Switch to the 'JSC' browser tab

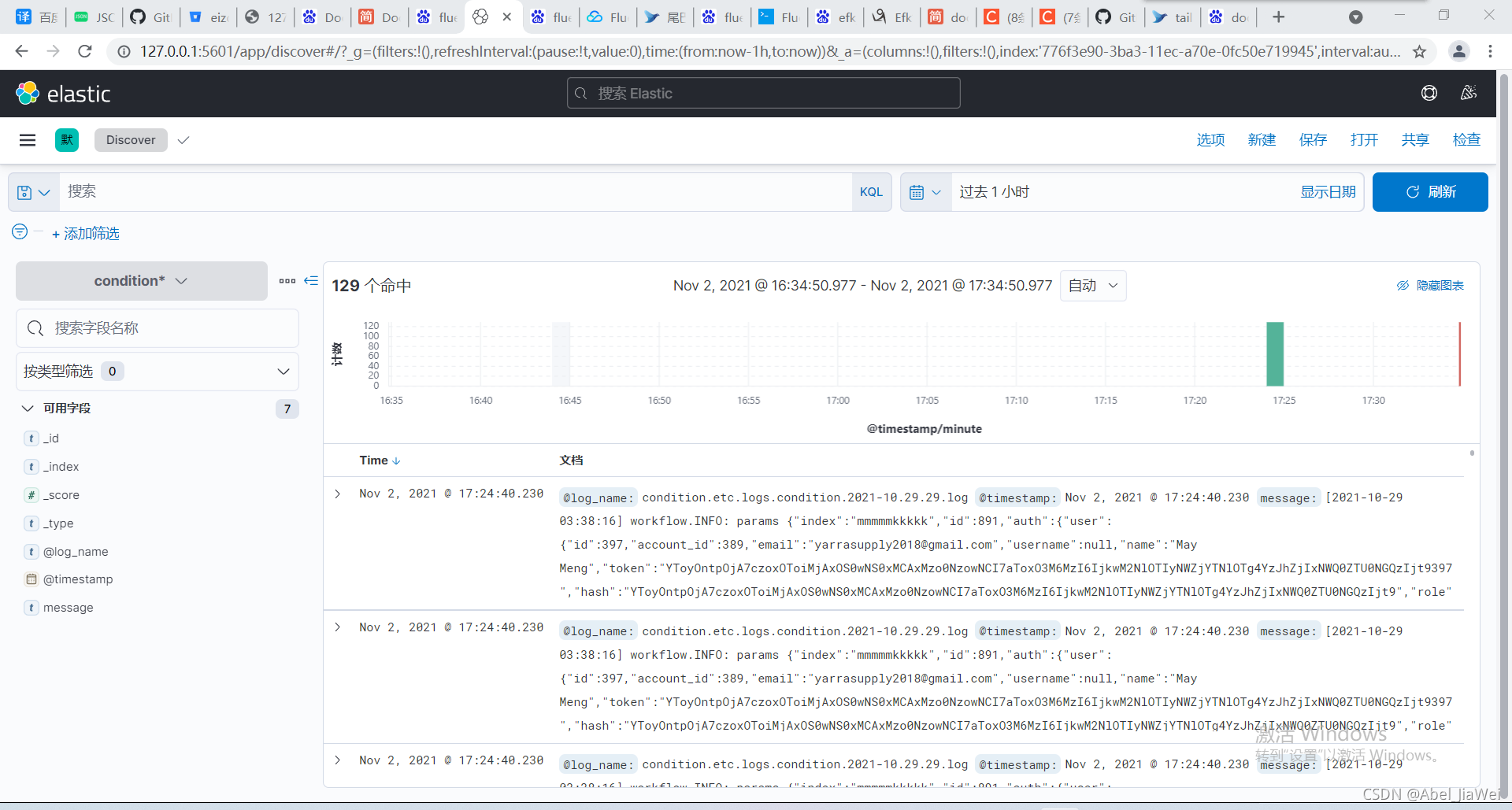coord(94,17)
